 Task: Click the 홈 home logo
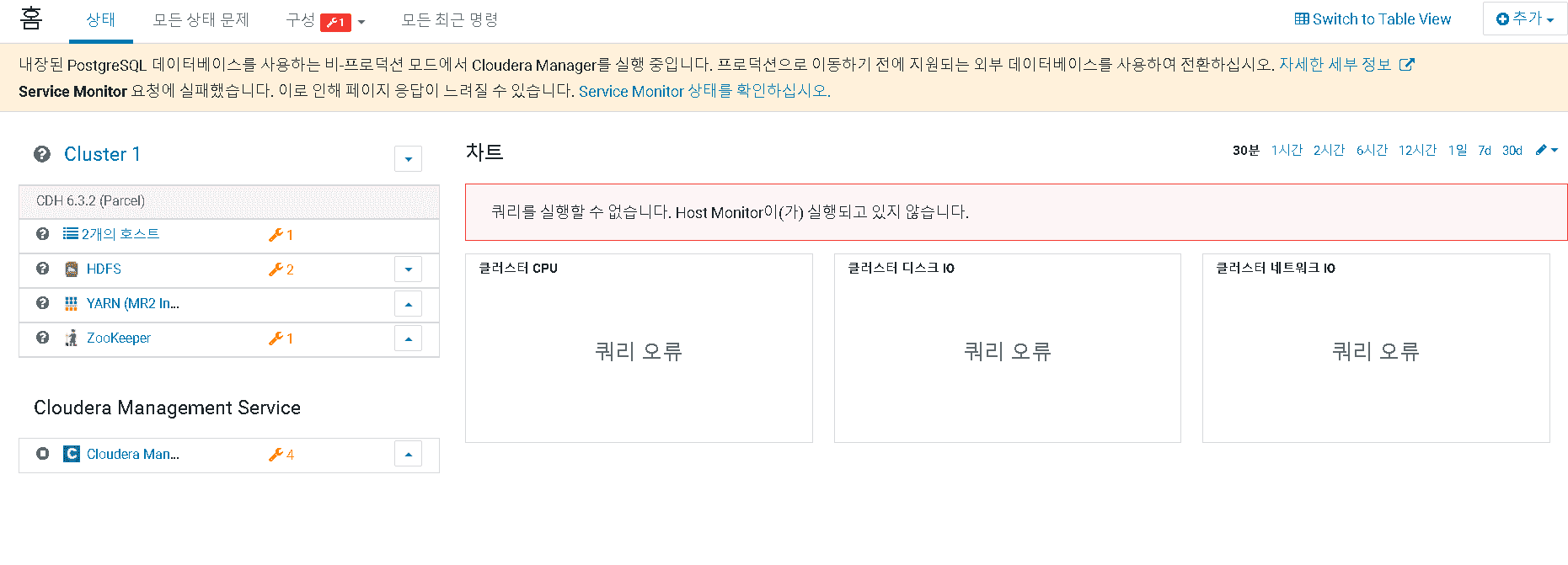click(31, 19)
